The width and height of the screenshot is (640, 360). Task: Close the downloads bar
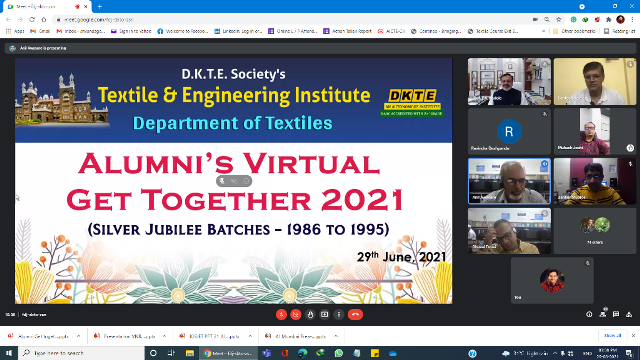[x=633, y=336]
